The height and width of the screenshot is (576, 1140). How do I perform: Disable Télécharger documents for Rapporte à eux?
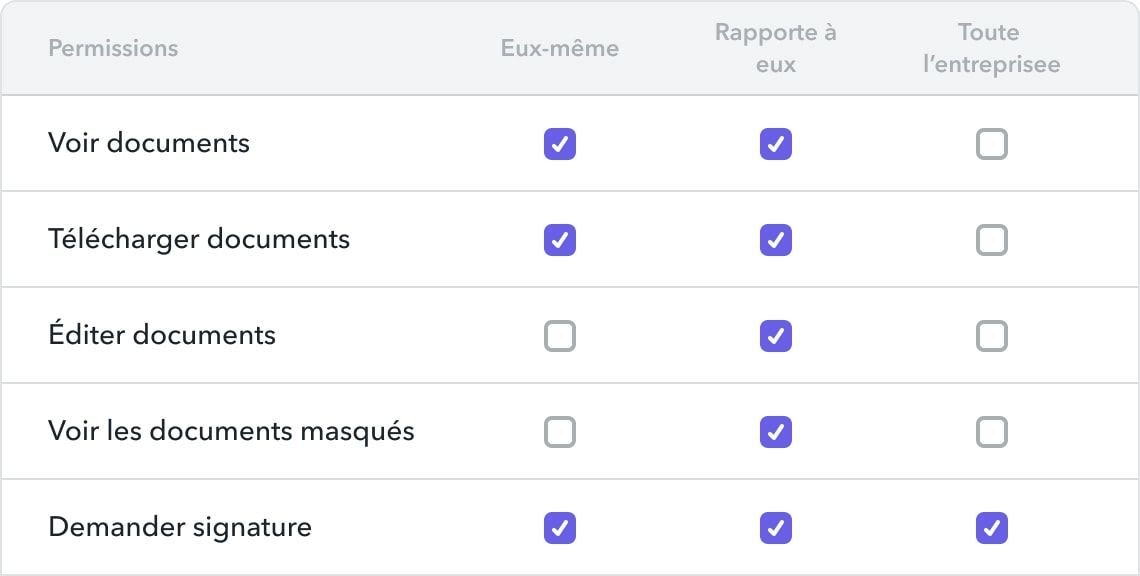(x=776, y=240)
